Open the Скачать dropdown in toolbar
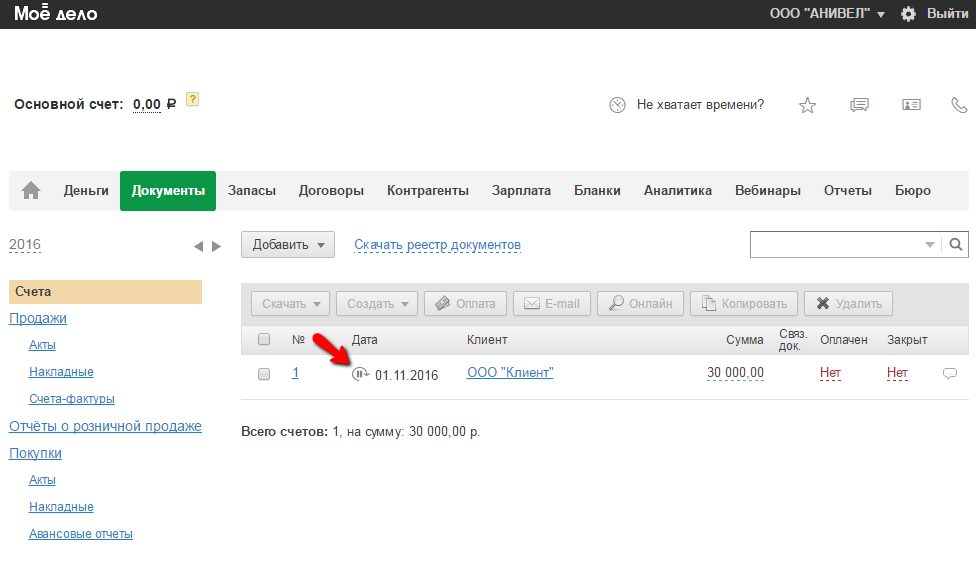The width and height of the screenshot is (976, 561). click(291, 304)
